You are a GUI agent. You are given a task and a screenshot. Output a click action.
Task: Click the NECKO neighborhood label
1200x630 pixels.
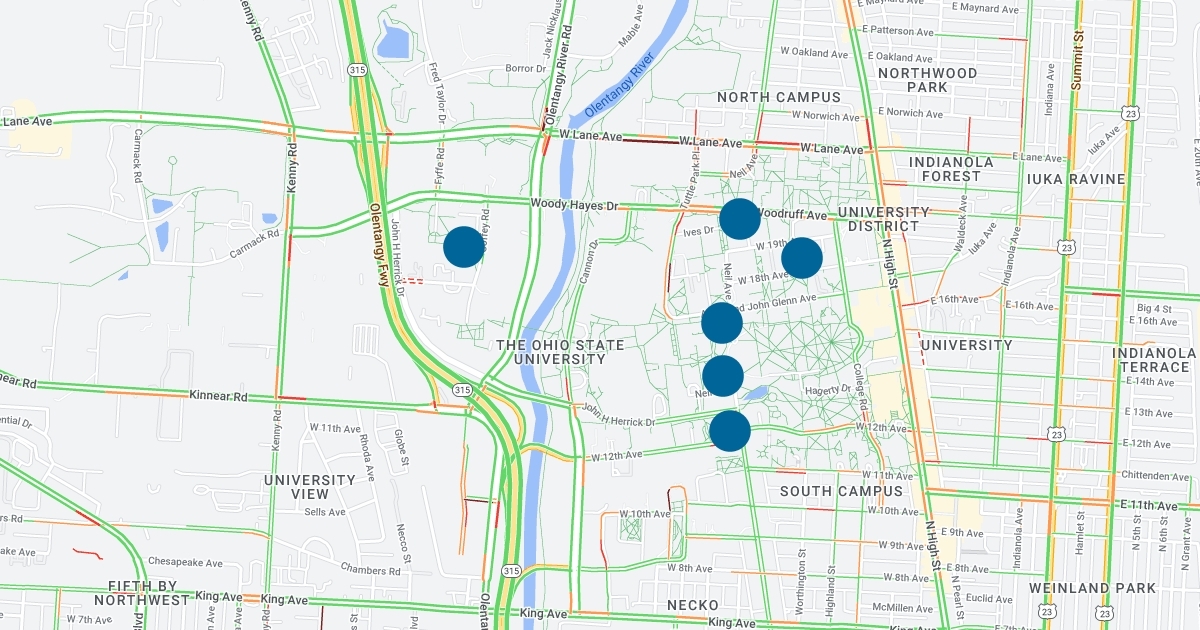pos(694,605)
